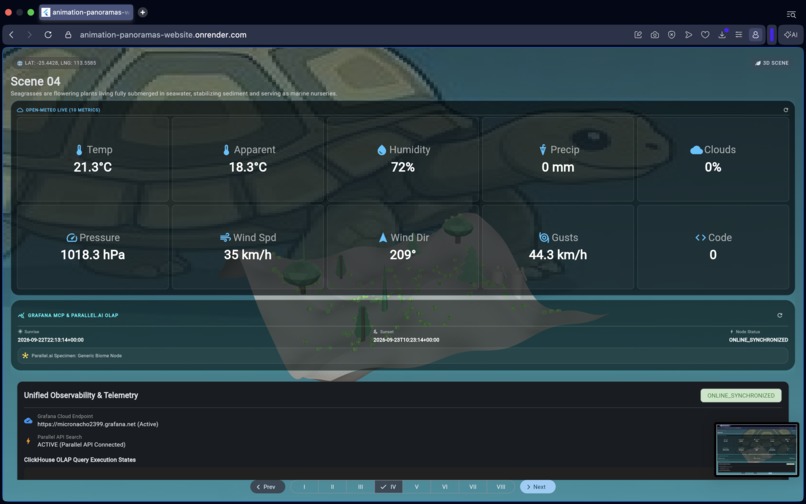
Task: Click the Gusts cyclone icon
Action: (544, 238)
